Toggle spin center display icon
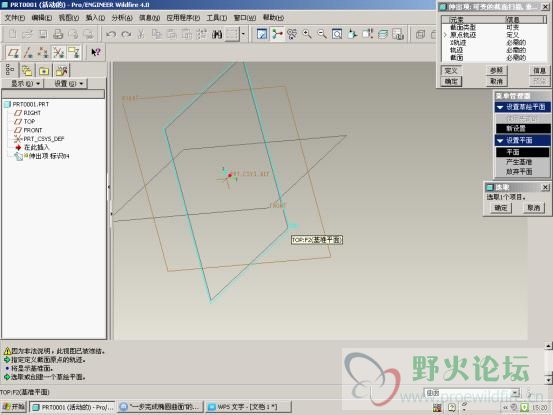Viewport: 553px width, 415px height. pyautogui.click(x=277, y=34)
